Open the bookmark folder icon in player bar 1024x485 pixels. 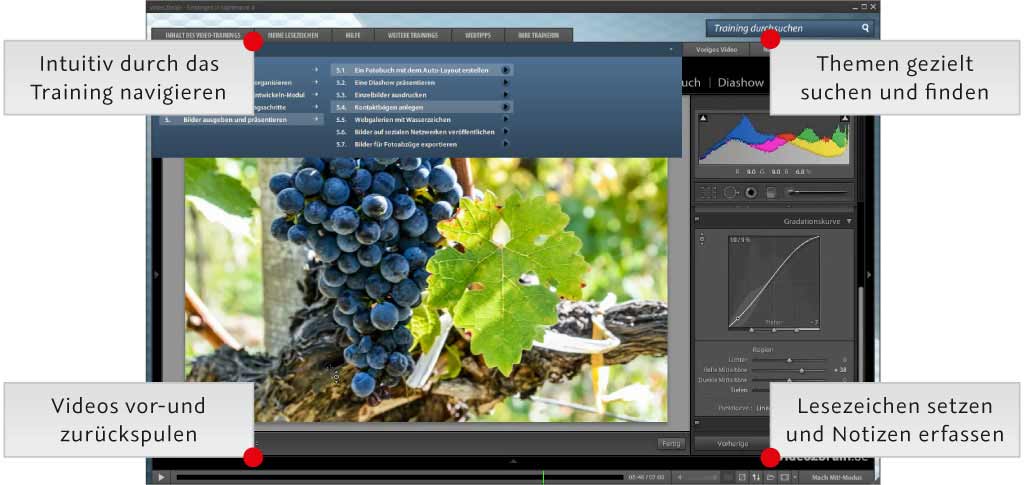[771, 477]
